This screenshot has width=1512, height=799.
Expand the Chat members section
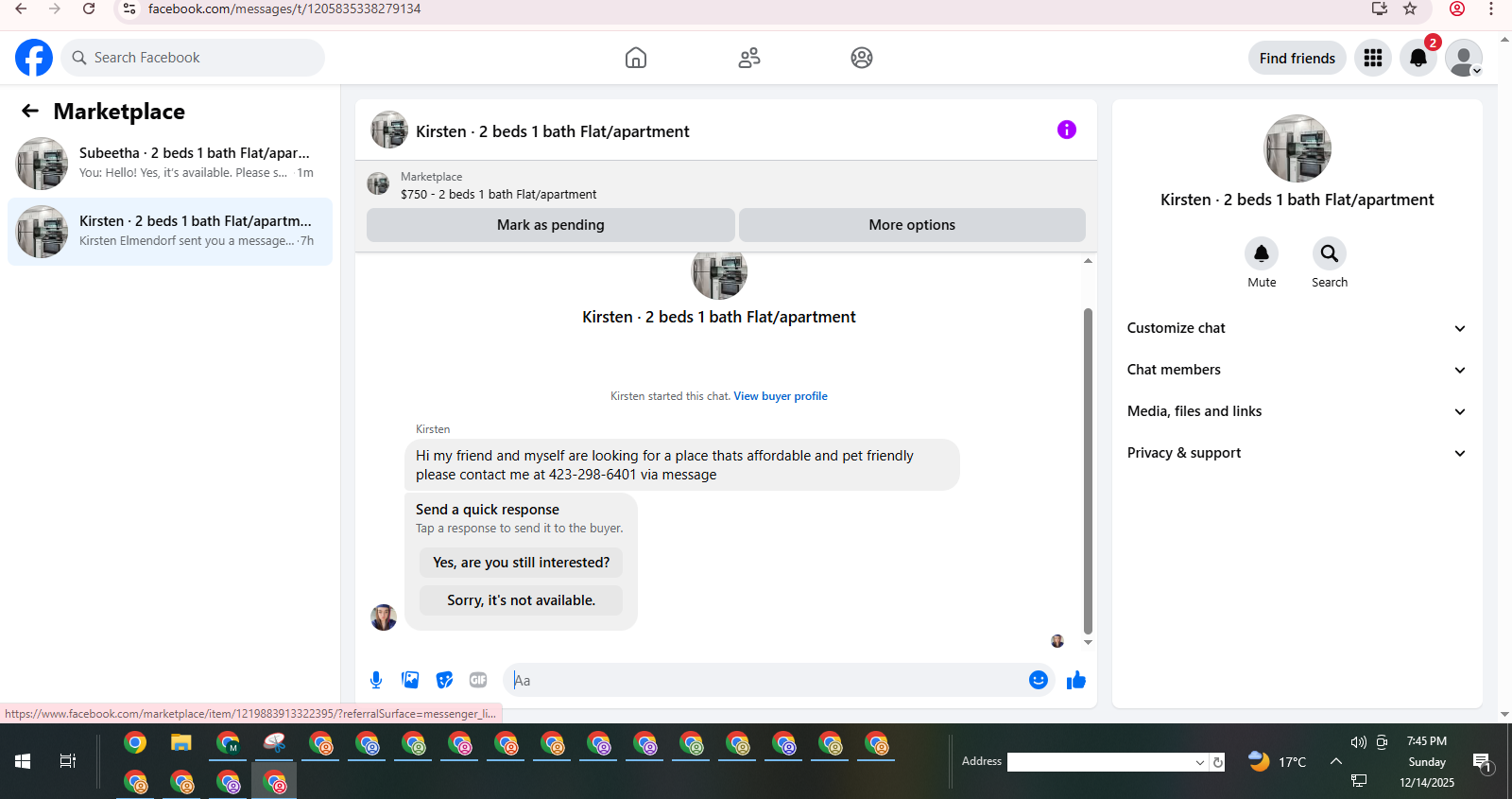[1297, 370]
